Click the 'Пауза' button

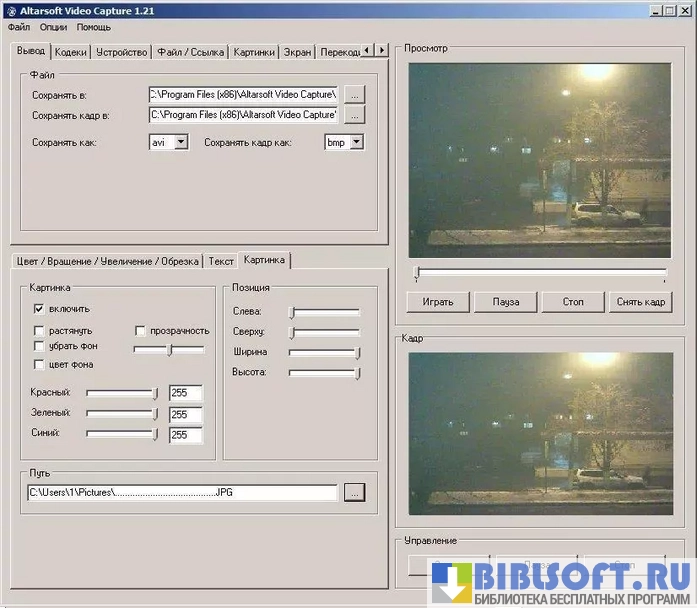coord(506,301)
